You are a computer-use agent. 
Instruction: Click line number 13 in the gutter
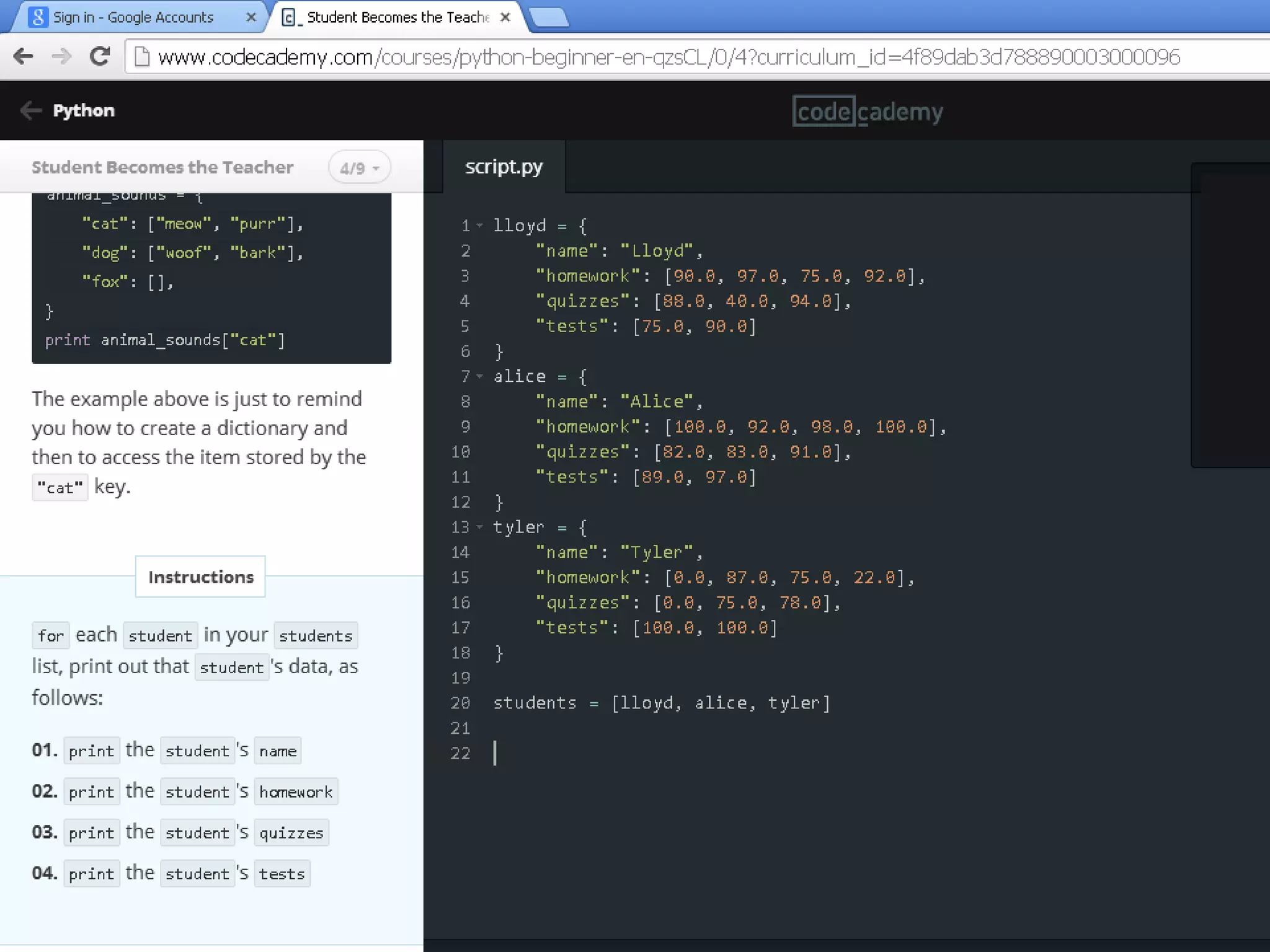pyautogui.click(x=460, y=527)
